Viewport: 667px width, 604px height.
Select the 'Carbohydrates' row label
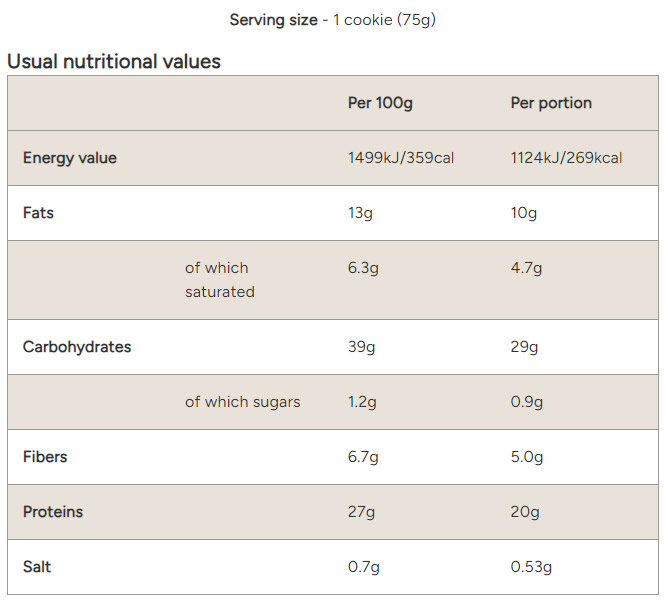(x=77, y=347)
